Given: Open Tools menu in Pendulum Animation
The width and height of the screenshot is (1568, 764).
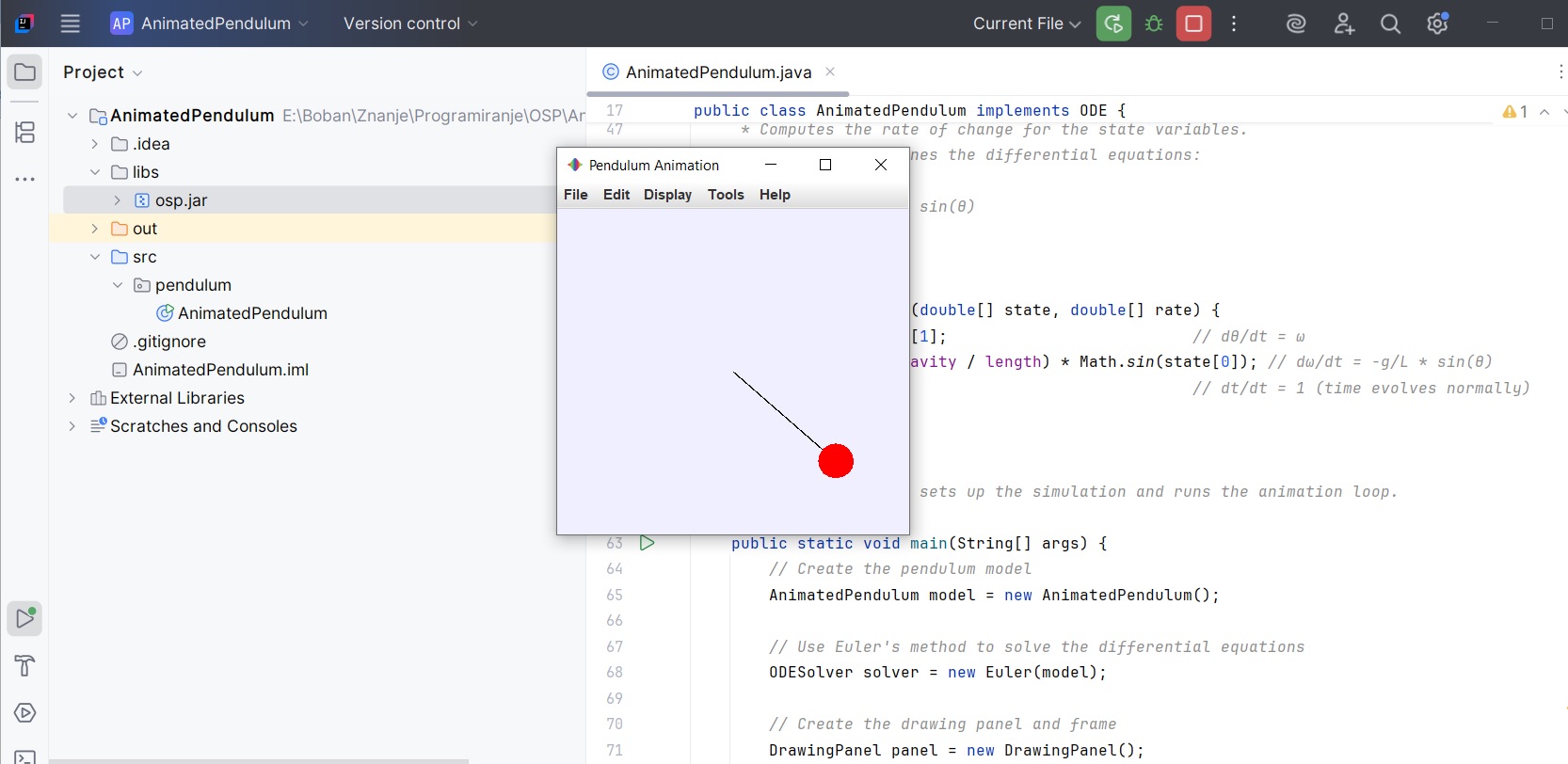Looking at the screenshot, I should click(x=726, y=195).
